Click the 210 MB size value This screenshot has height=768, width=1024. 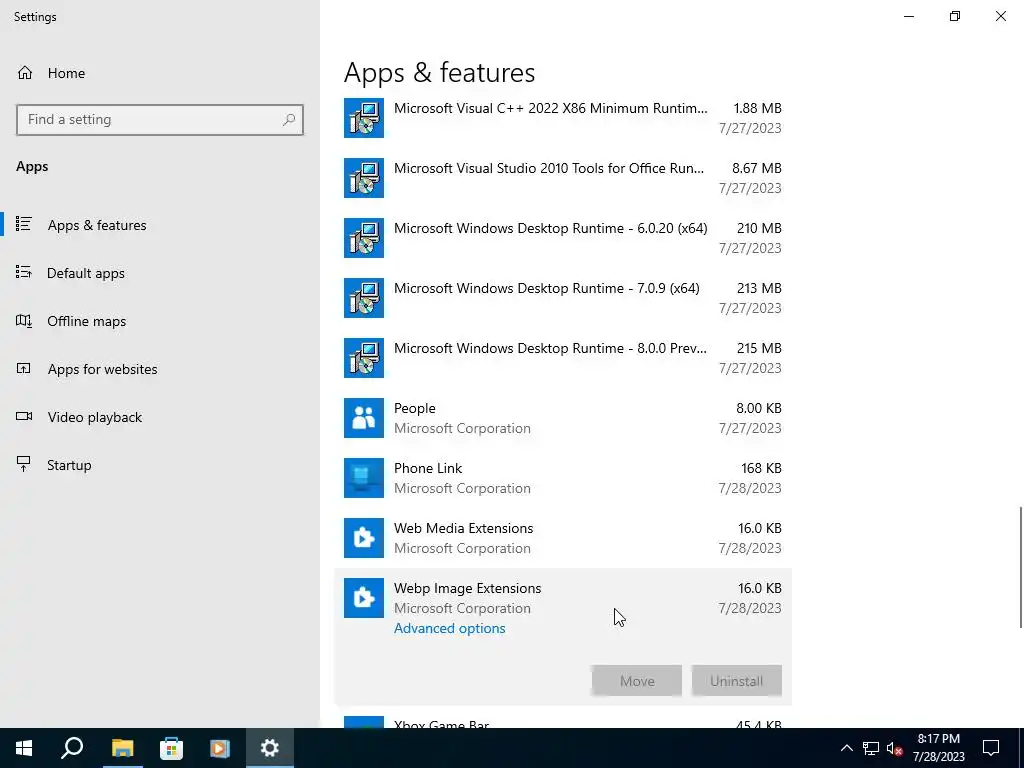click(x=759, y=229)
